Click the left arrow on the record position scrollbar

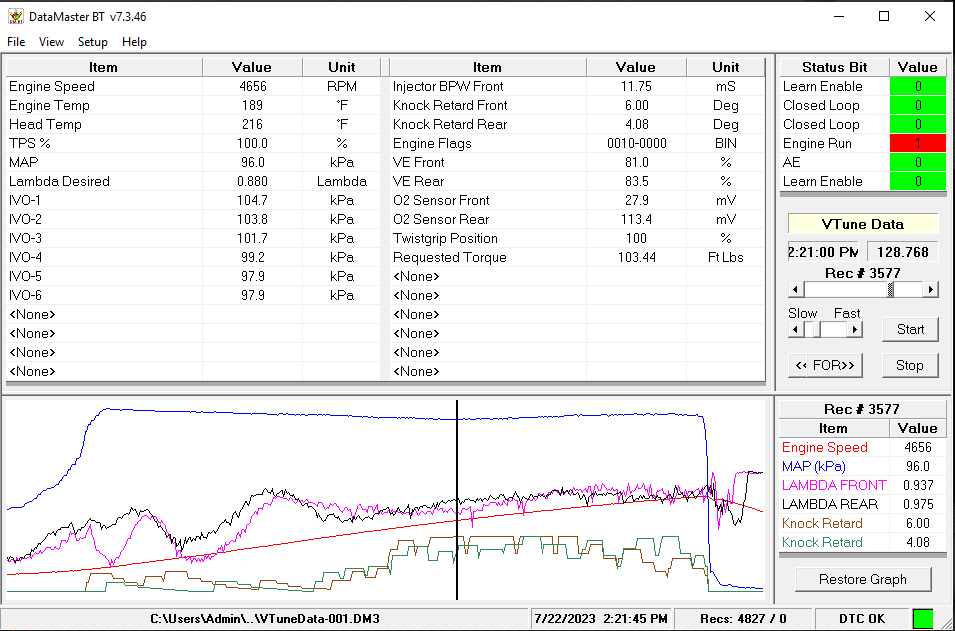tap(795, 289)
